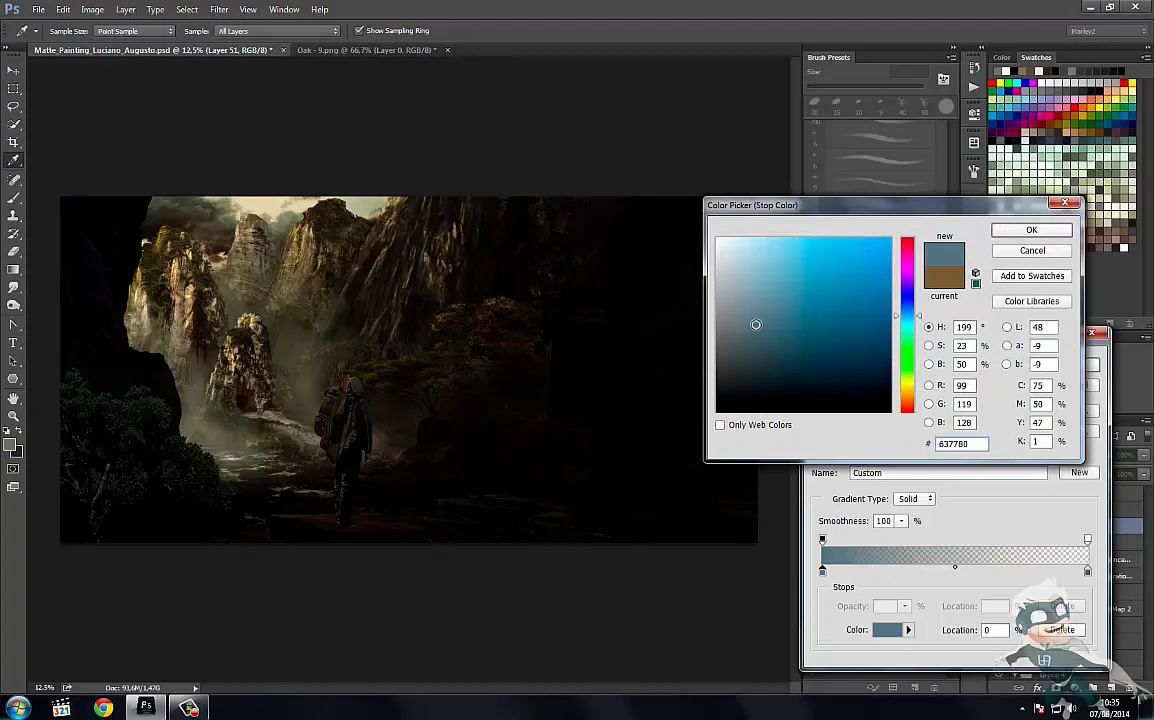This screenshot has height=720, width=1154.
Task: Click the hex color input field
Action: 962,444
